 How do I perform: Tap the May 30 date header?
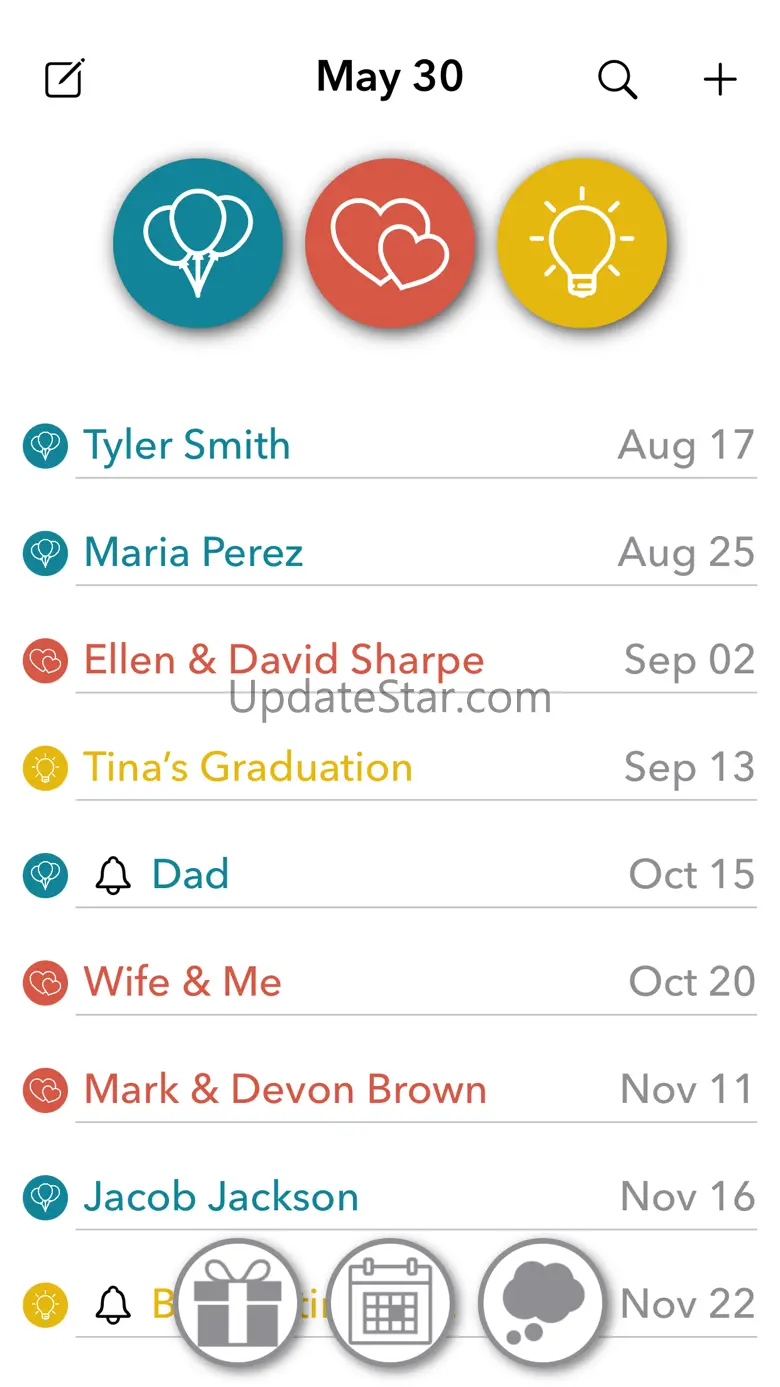pos(389,77)
